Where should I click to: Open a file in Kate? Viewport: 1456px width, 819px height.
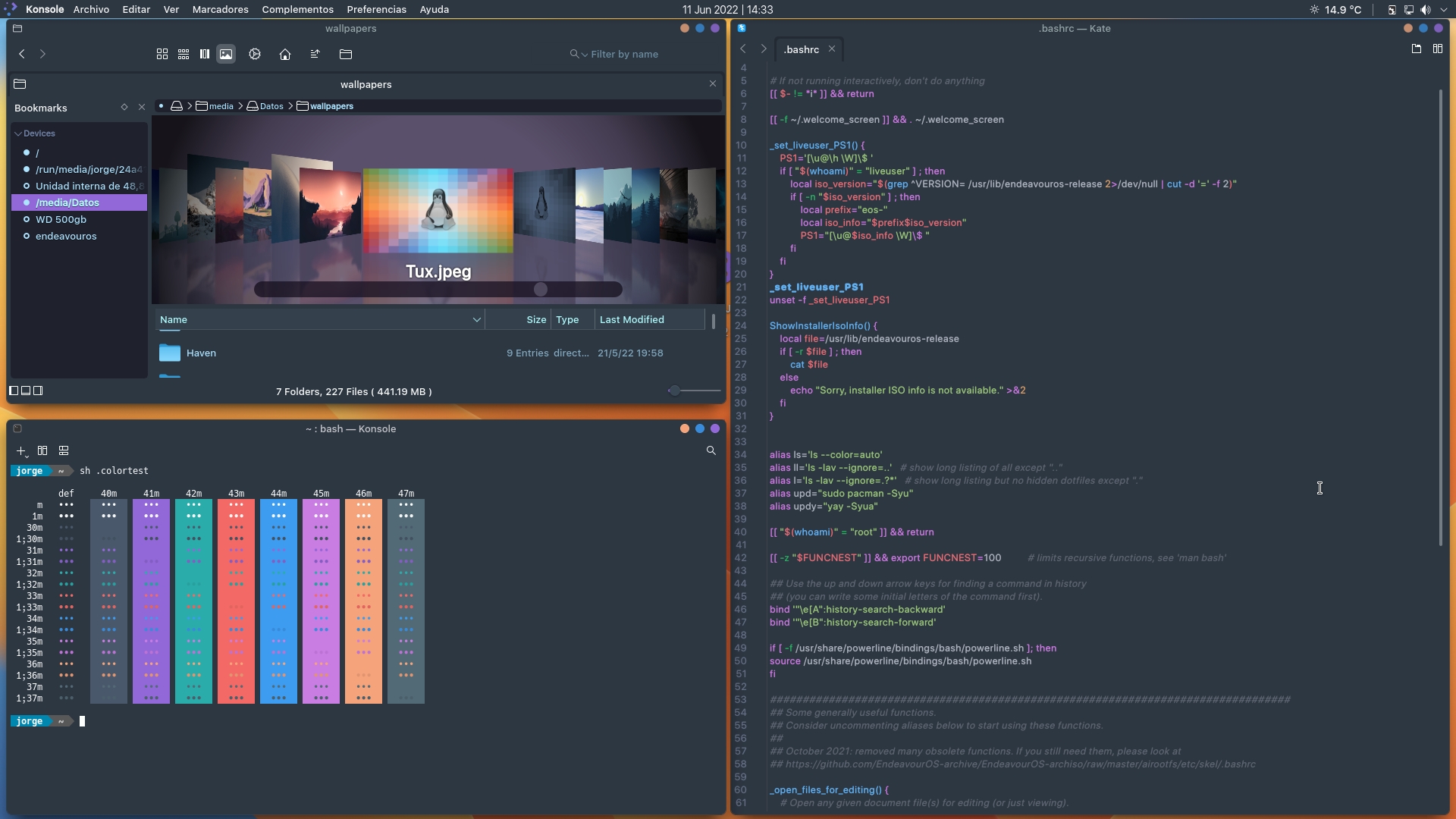1416,49
